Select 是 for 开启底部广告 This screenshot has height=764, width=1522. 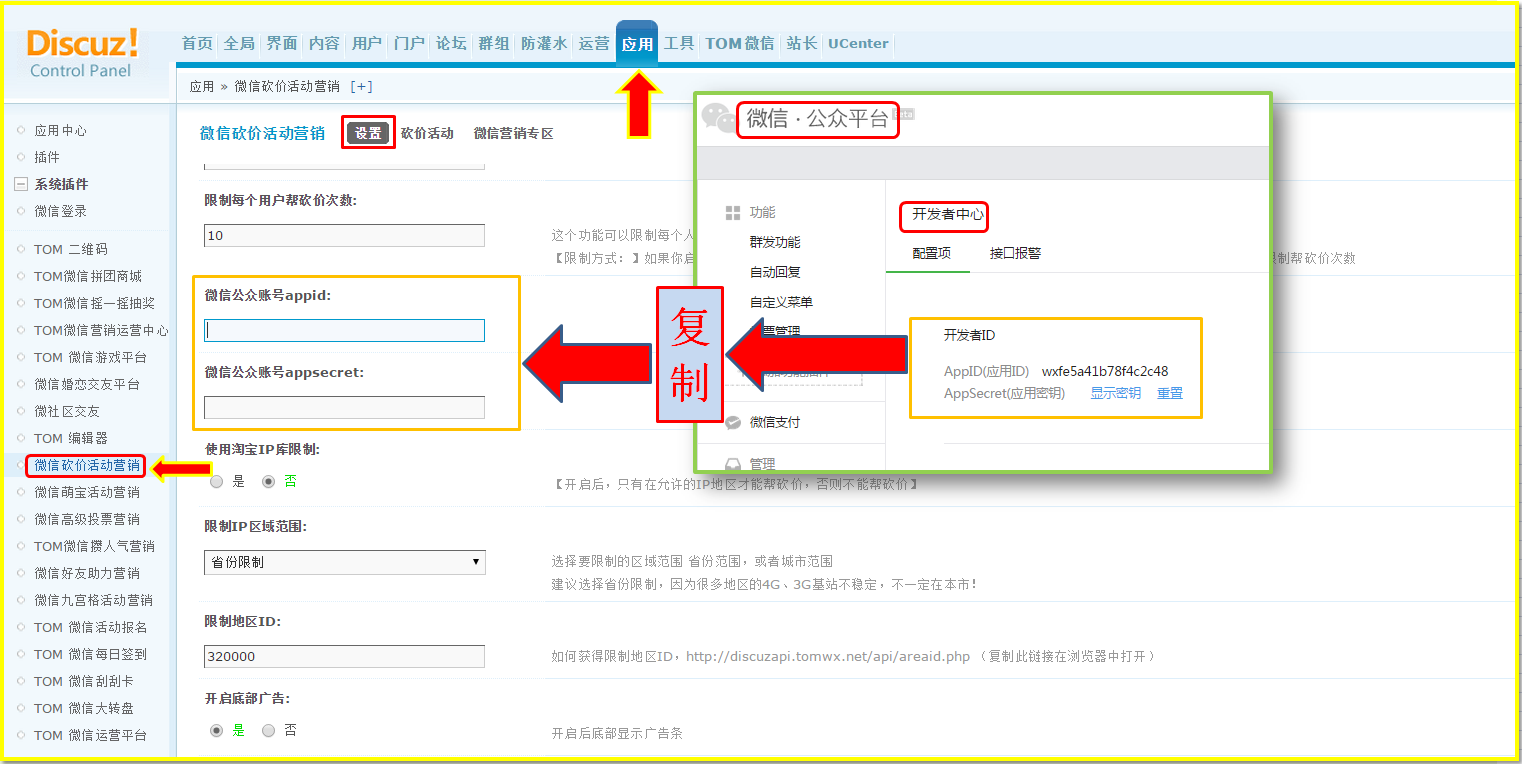tap(217, 731)
